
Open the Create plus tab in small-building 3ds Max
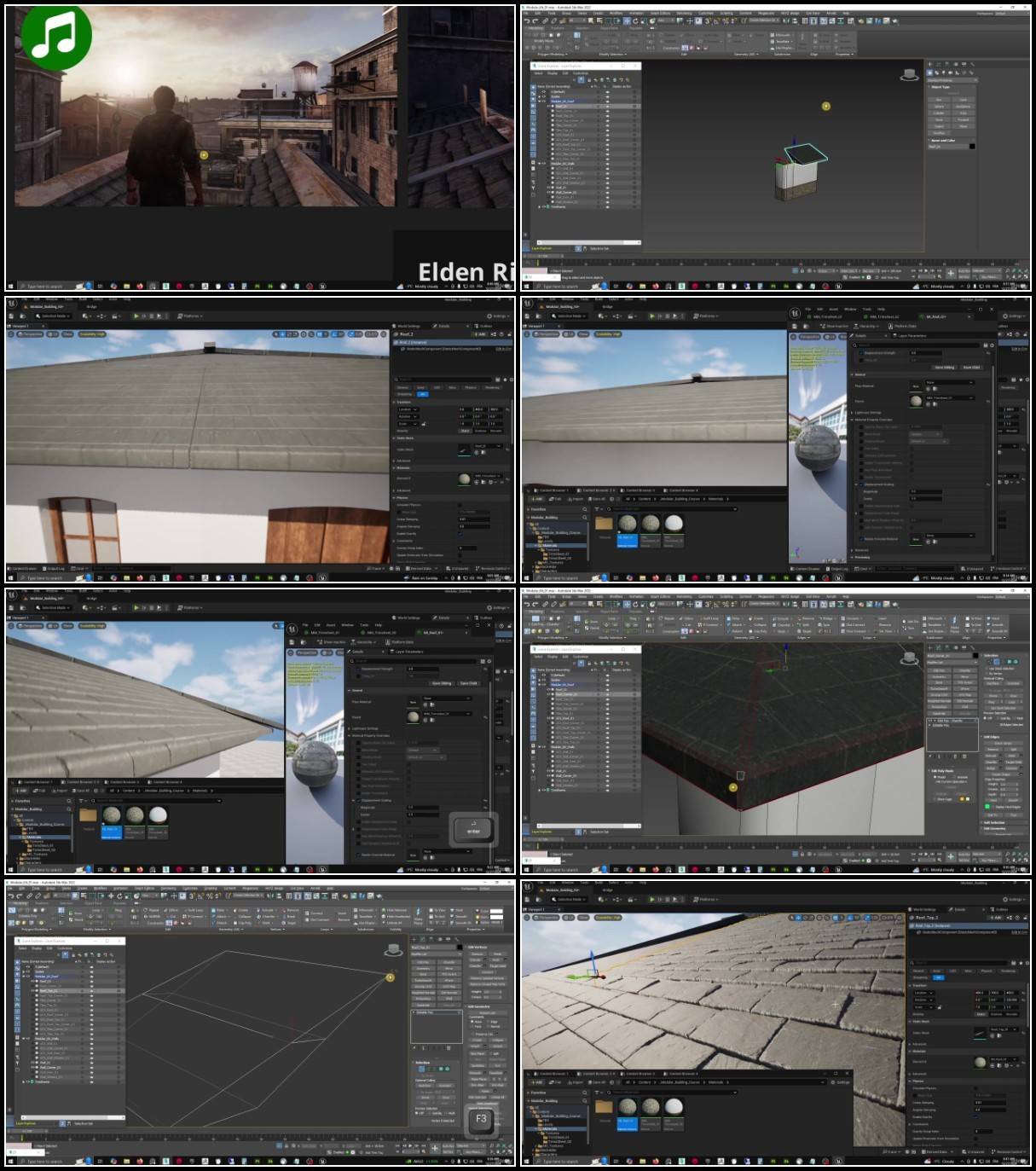pos(930,64)
